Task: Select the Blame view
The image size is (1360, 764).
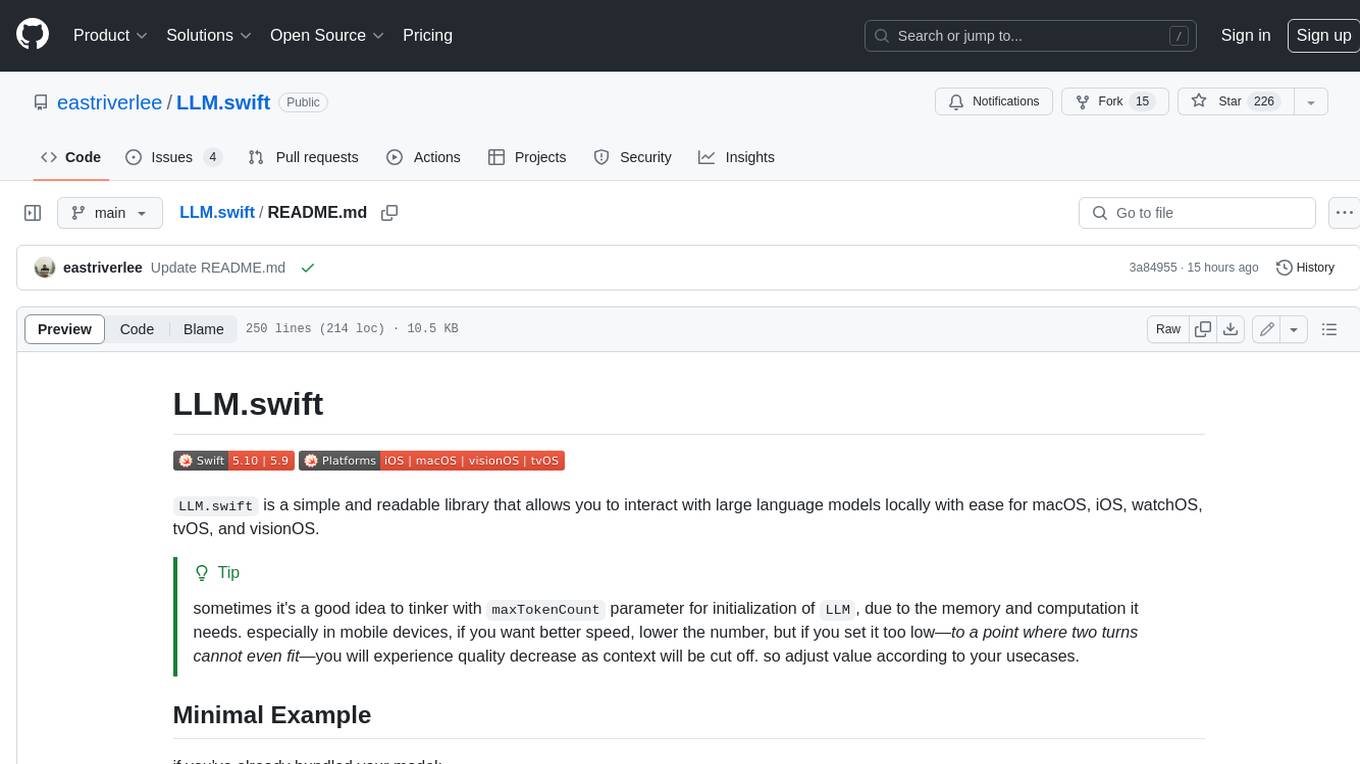Action: click(204, 329)
